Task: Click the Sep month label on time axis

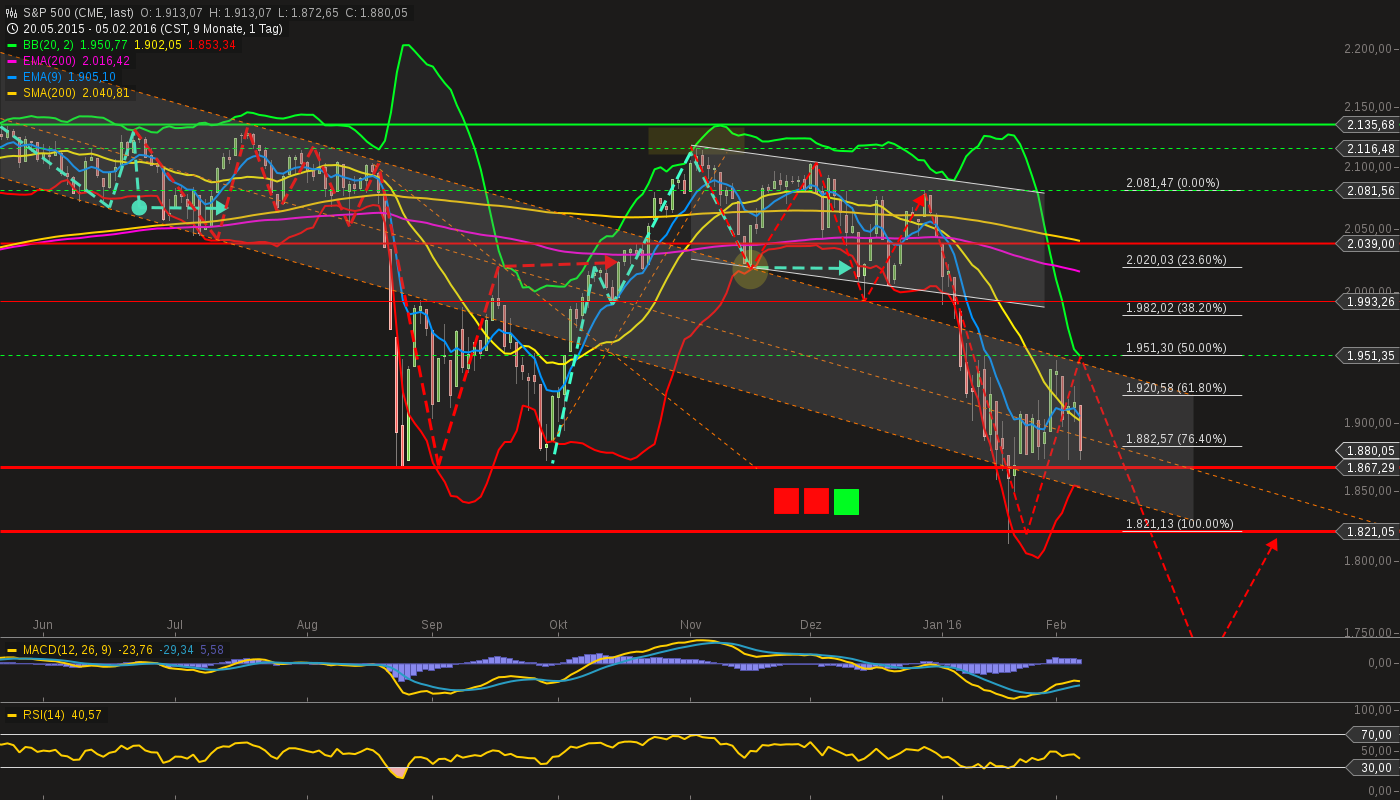Action: 431,625
